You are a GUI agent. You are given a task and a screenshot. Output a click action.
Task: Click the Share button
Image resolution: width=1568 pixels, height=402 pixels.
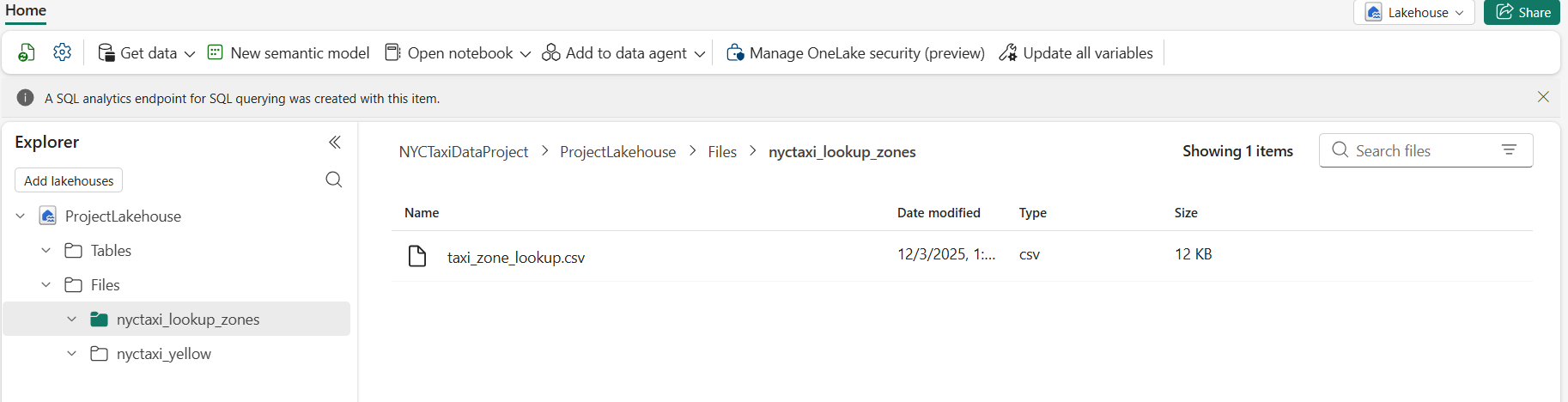tap(1522, 13)
